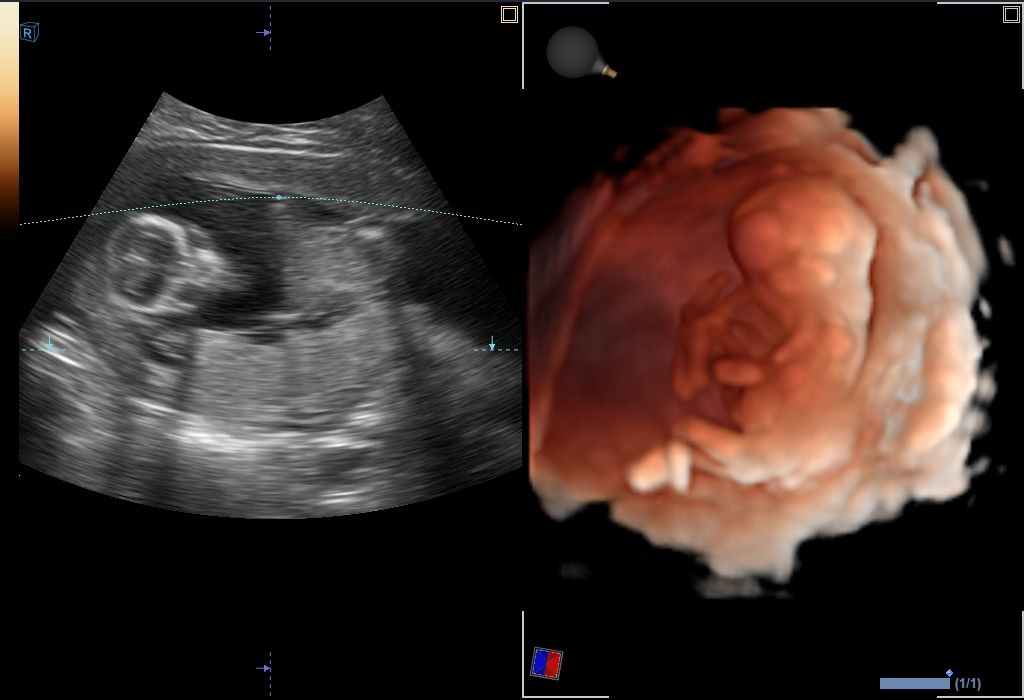Image resolution: width=1024 pixels, height=700 pixels.
Task: Select the cyan control point on curved line
Action: [279, 197]
